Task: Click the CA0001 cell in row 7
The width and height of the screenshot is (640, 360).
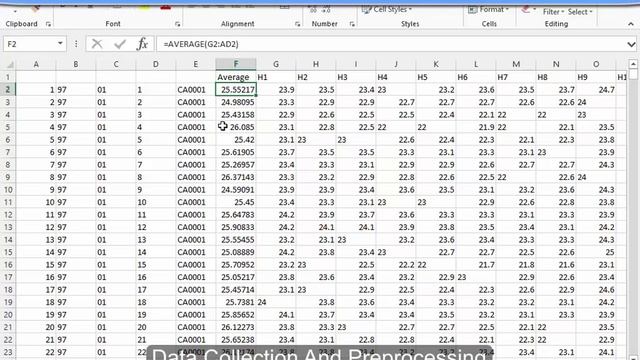Action: point(196,152)
